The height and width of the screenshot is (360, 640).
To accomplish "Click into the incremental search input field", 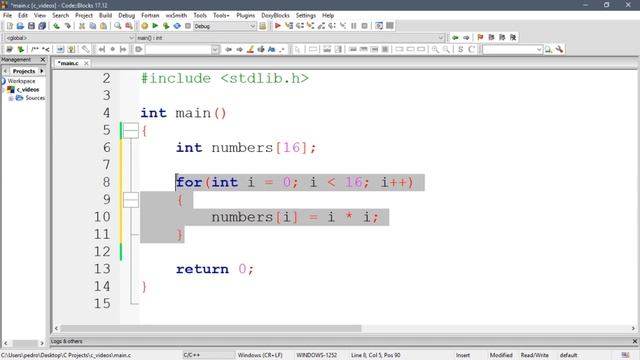I will (178, 49).
